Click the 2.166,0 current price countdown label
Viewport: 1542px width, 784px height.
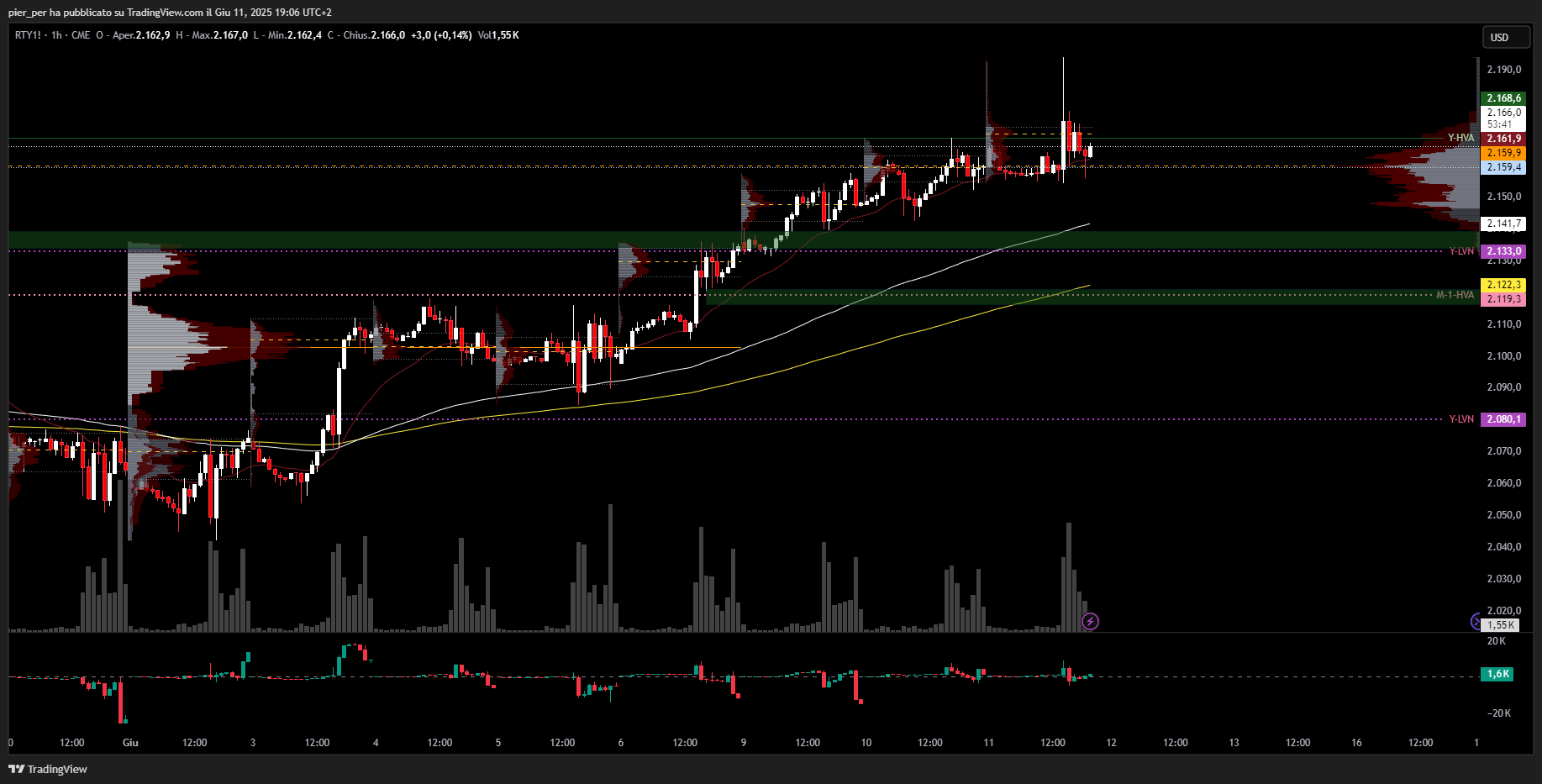tap(1503, 118)
